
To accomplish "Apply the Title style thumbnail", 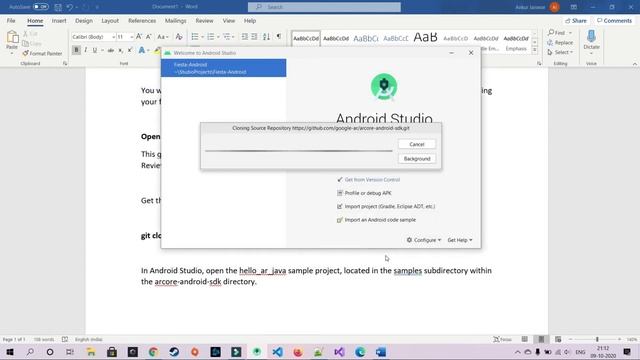I will tap(425, 38).
